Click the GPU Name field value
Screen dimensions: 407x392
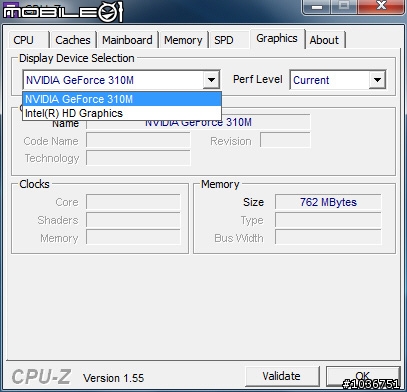point(198,122)
